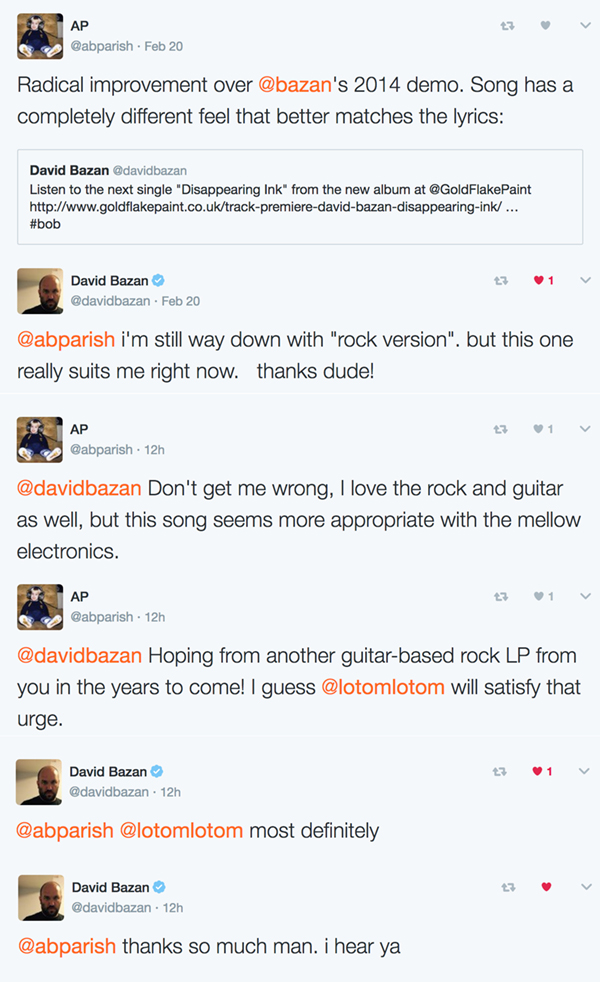
Task: Click red heart on "most definitely" tweet
Action: point(539,771)
